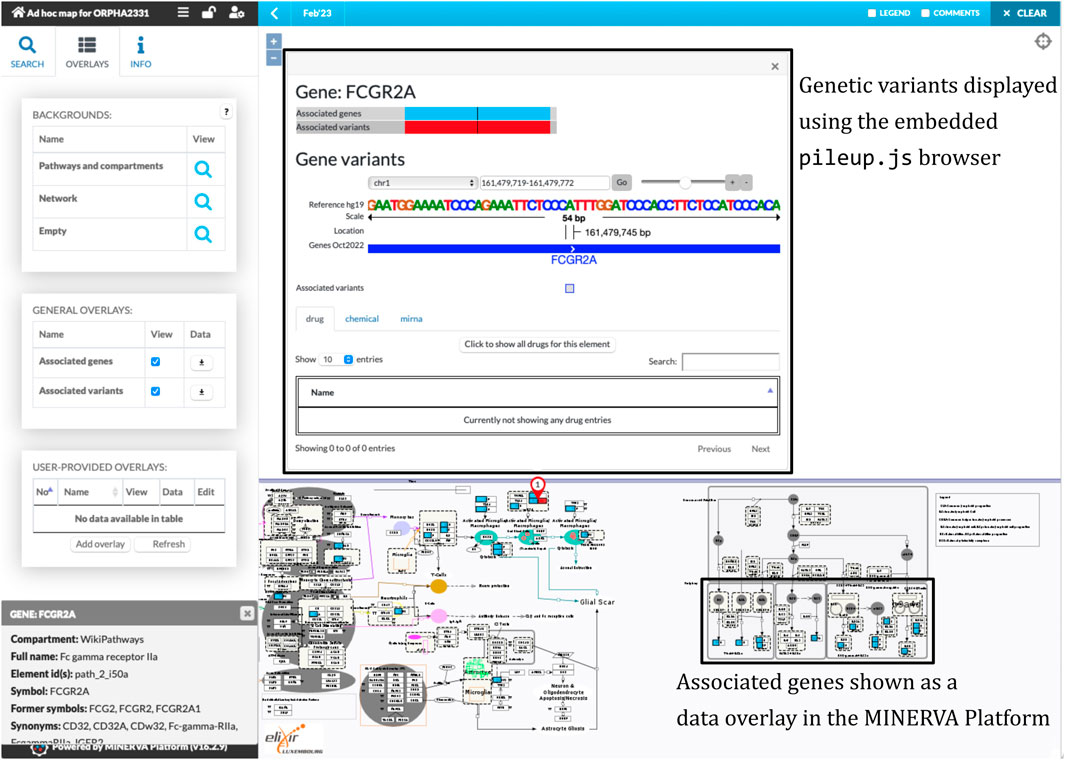Toggle the Associated genes overlay checkbox

tap(156, 362)
